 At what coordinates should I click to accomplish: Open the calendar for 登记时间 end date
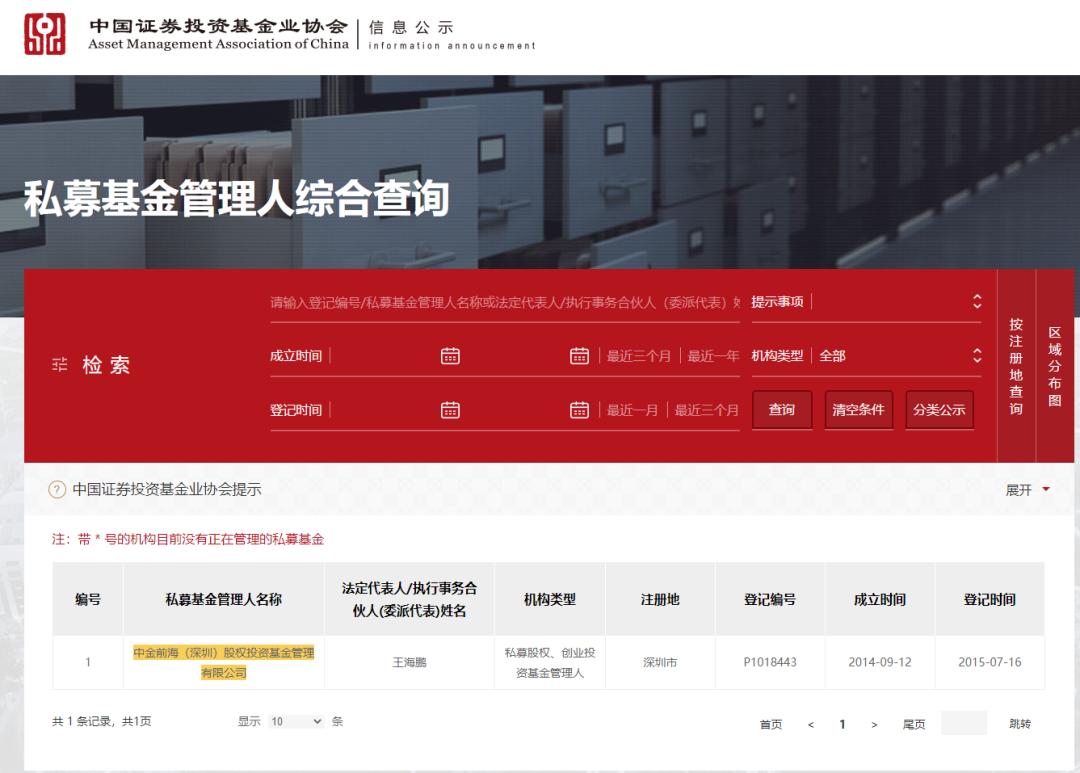(578, 409)
